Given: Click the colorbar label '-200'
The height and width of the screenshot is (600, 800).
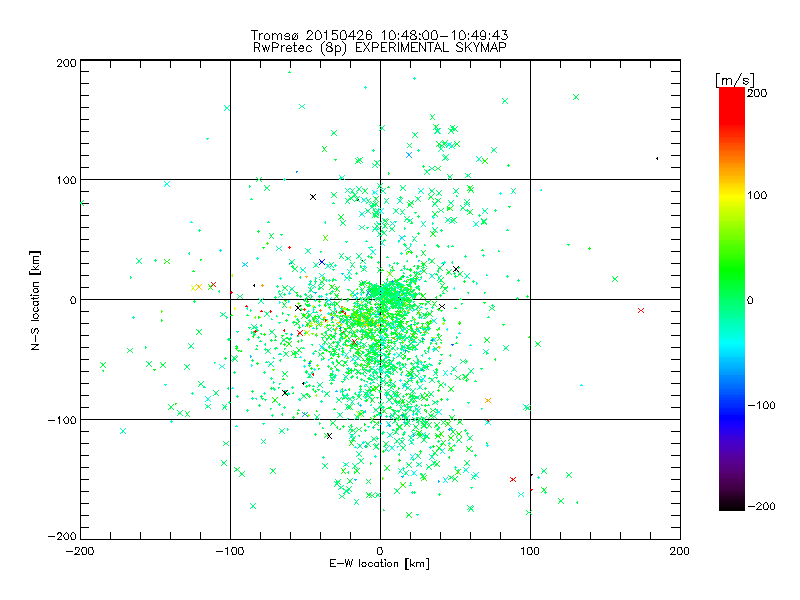Looking at the screenshot, I should coord(761,506).
